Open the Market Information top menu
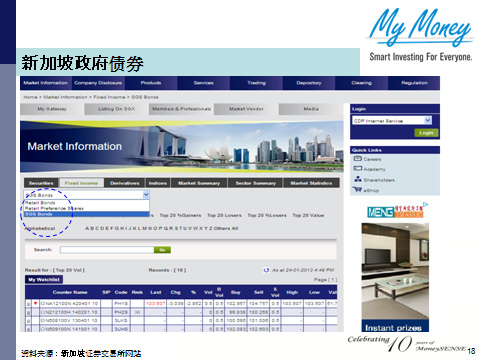The image size is (480, 360). coord(46,83)
